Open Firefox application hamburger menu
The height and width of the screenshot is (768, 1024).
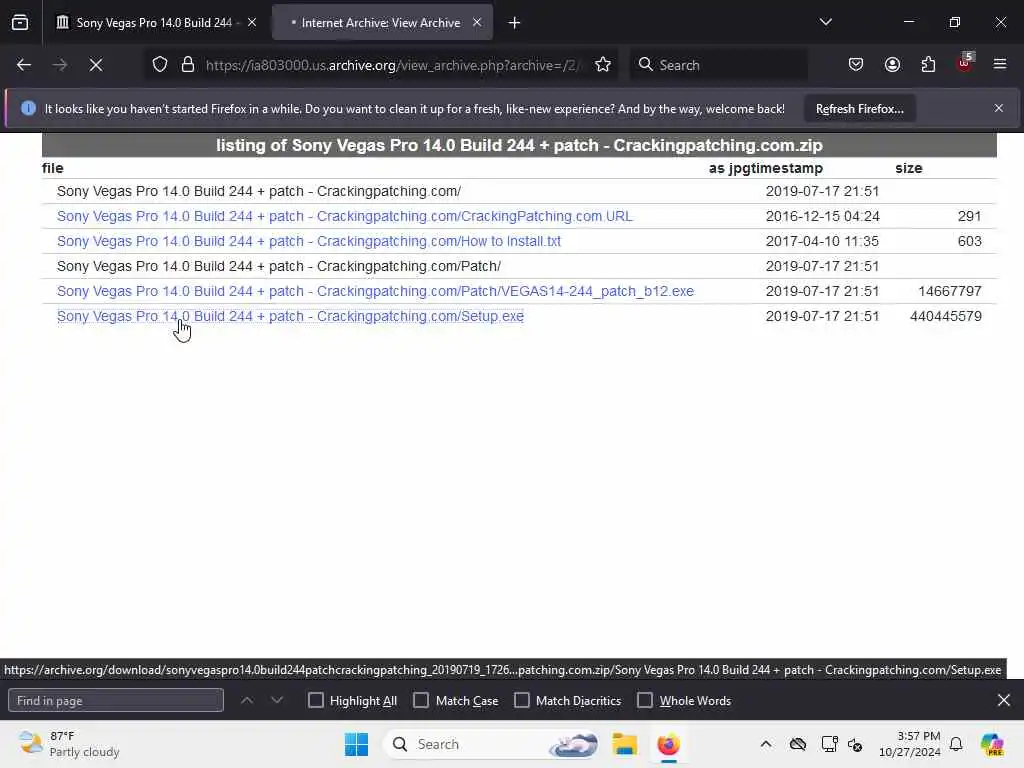pos(1000,65)
